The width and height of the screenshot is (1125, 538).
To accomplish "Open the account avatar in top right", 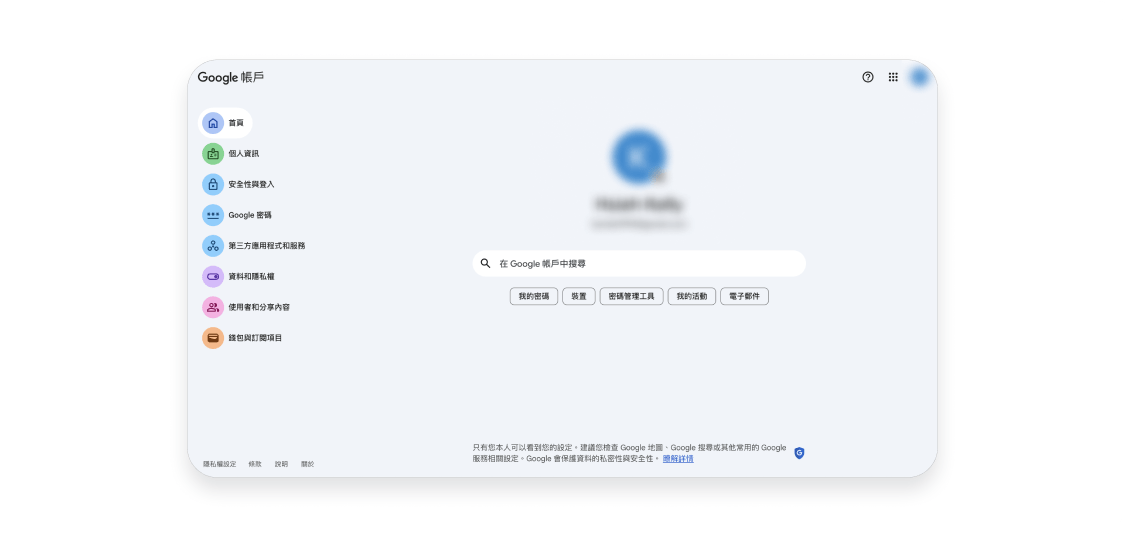I will click(x=919, y=77).
